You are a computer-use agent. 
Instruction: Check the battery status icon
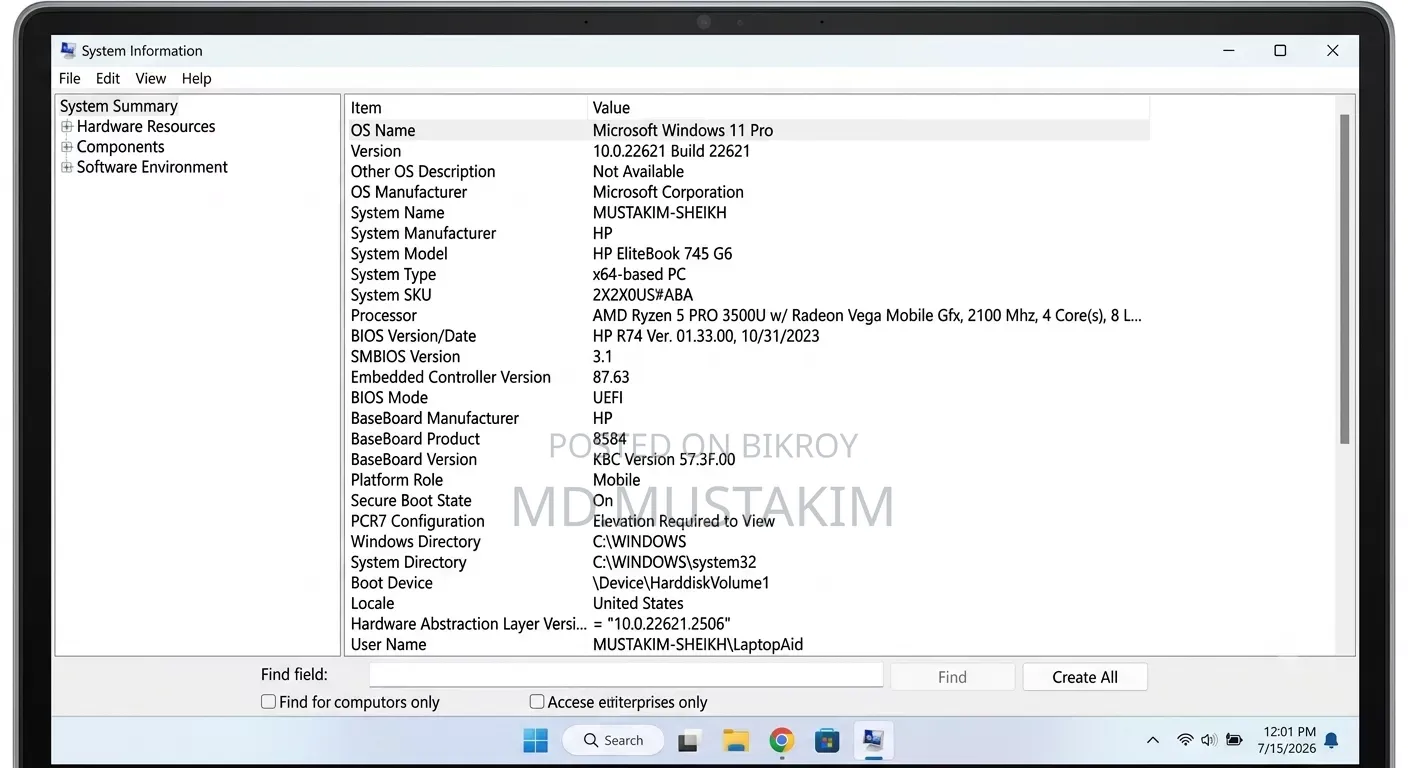[x=1235, y=741]
